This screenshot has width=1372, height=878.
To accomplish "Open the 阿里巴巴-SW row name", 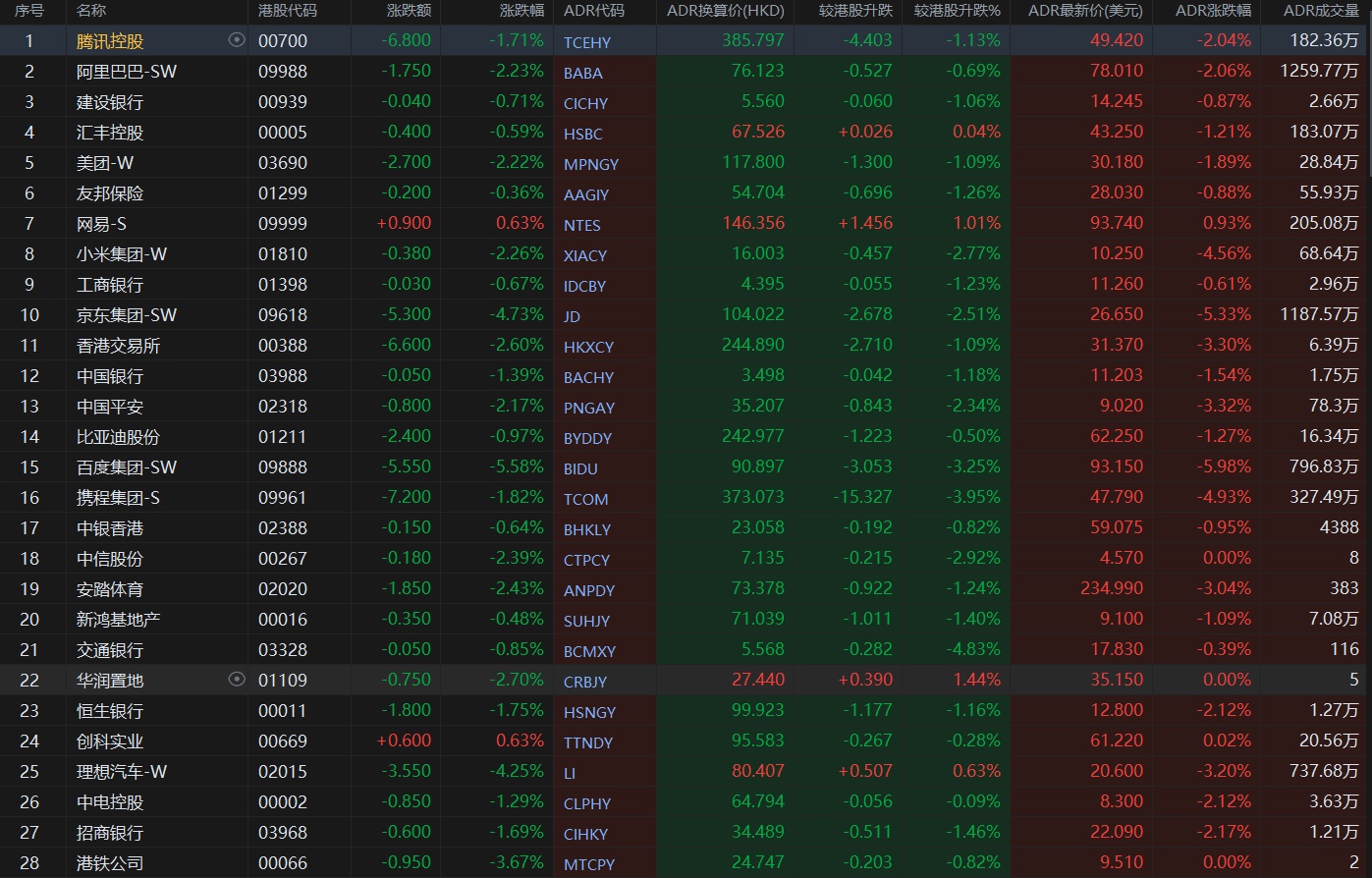I will point(127,72).
